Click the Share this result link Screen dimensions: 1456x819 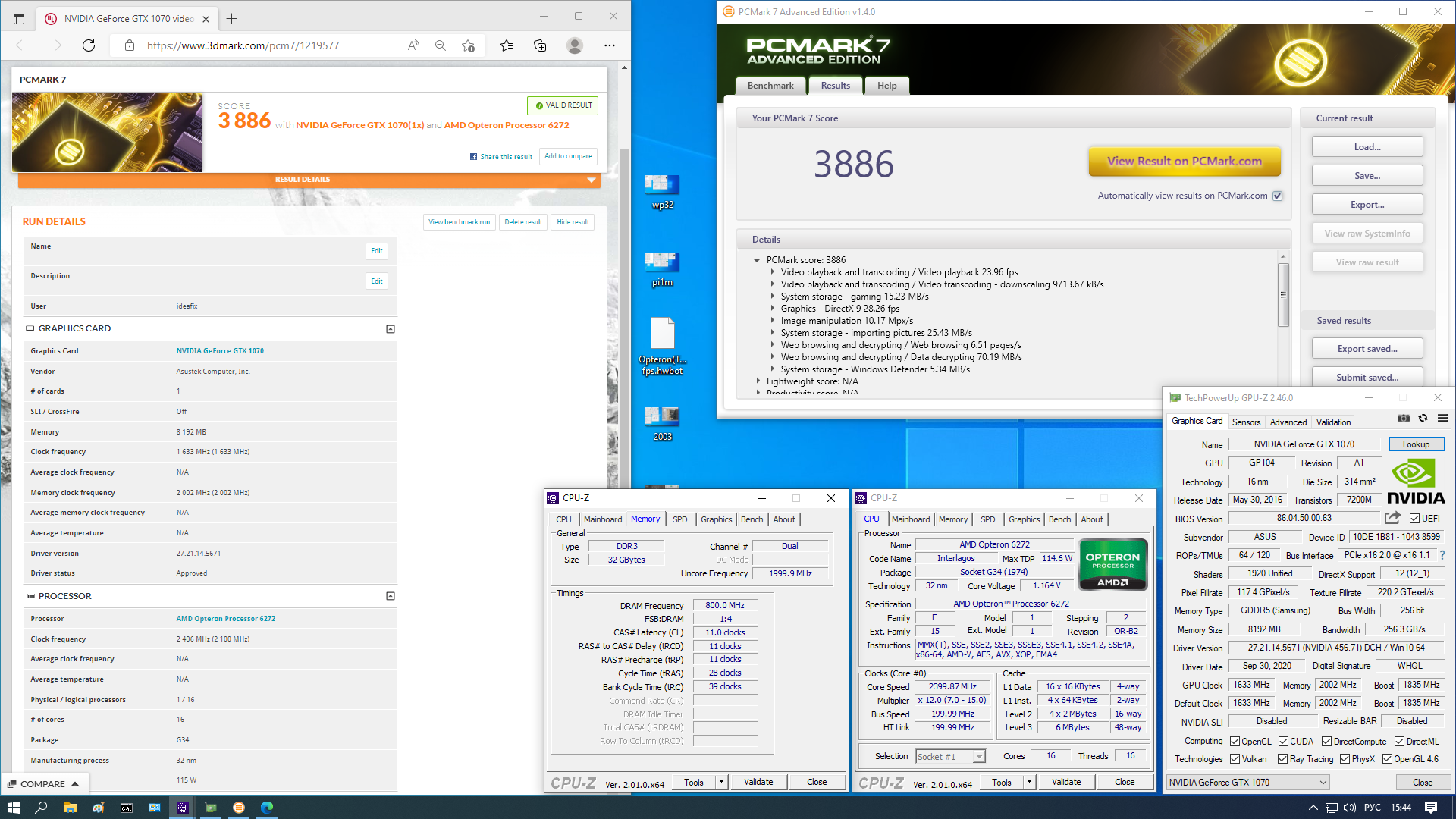coord(501,157)
